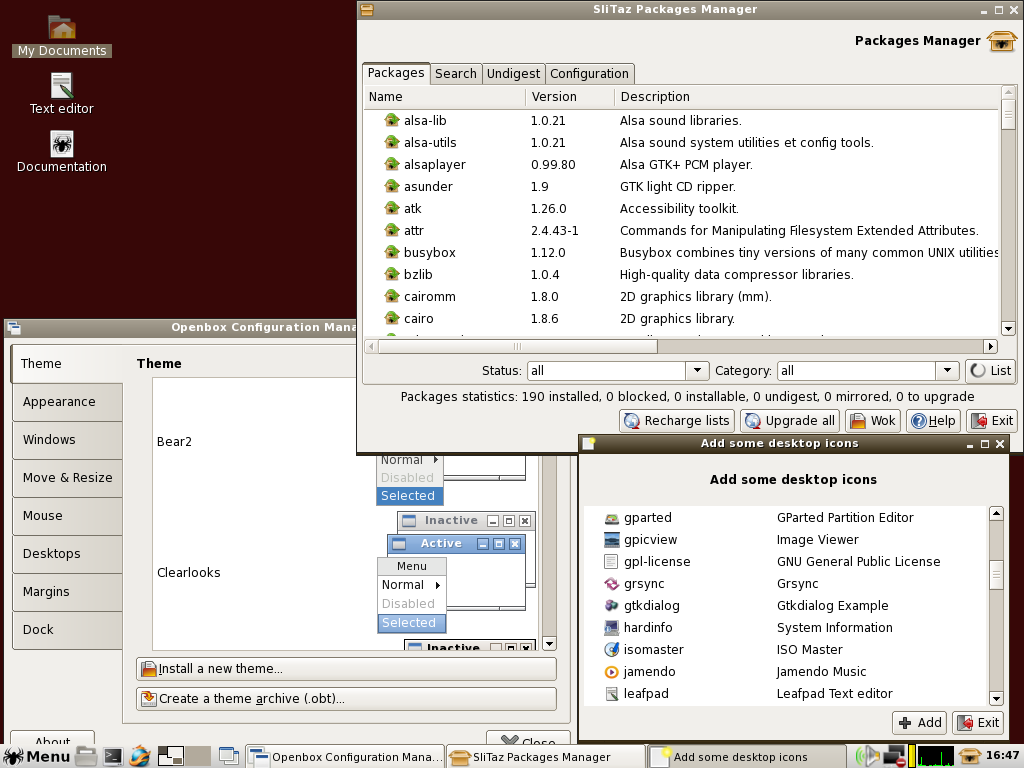The image size is (1024, 768).
Task: Select the isomaster icon in list
Action: [611, 650]
